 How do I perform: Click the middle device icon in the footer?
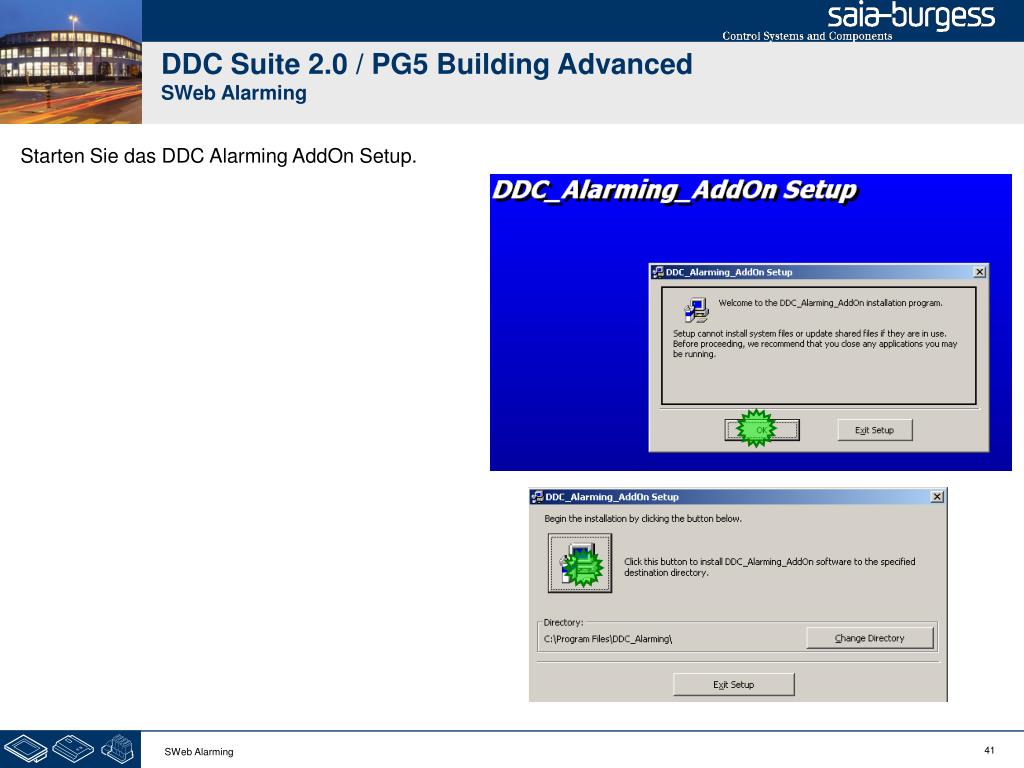pos(73,748)
